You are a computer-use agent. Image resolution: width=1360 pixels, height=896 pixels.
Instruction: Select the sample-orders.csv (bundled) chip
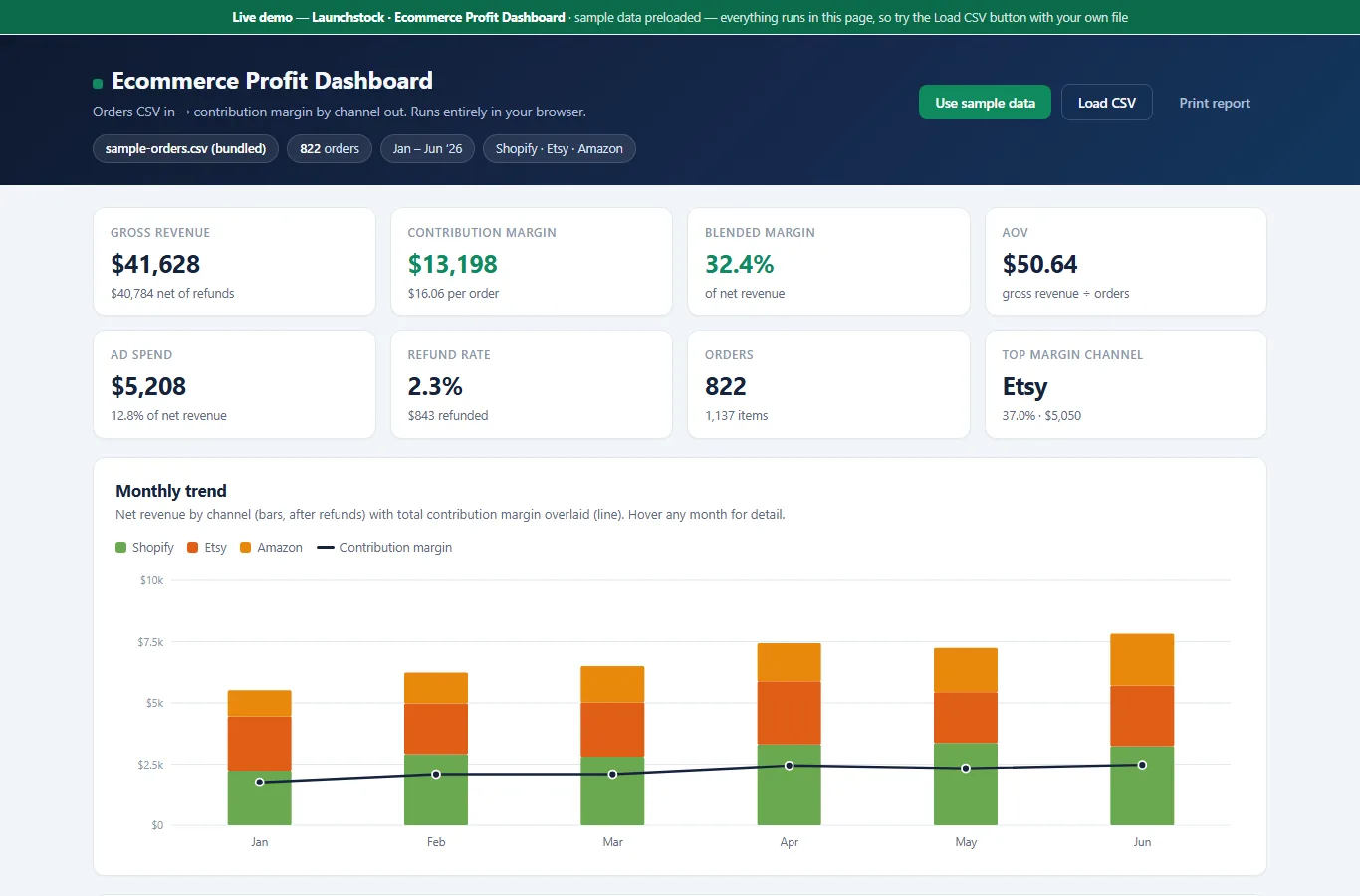pyautogui.click(x=185, y=149)
